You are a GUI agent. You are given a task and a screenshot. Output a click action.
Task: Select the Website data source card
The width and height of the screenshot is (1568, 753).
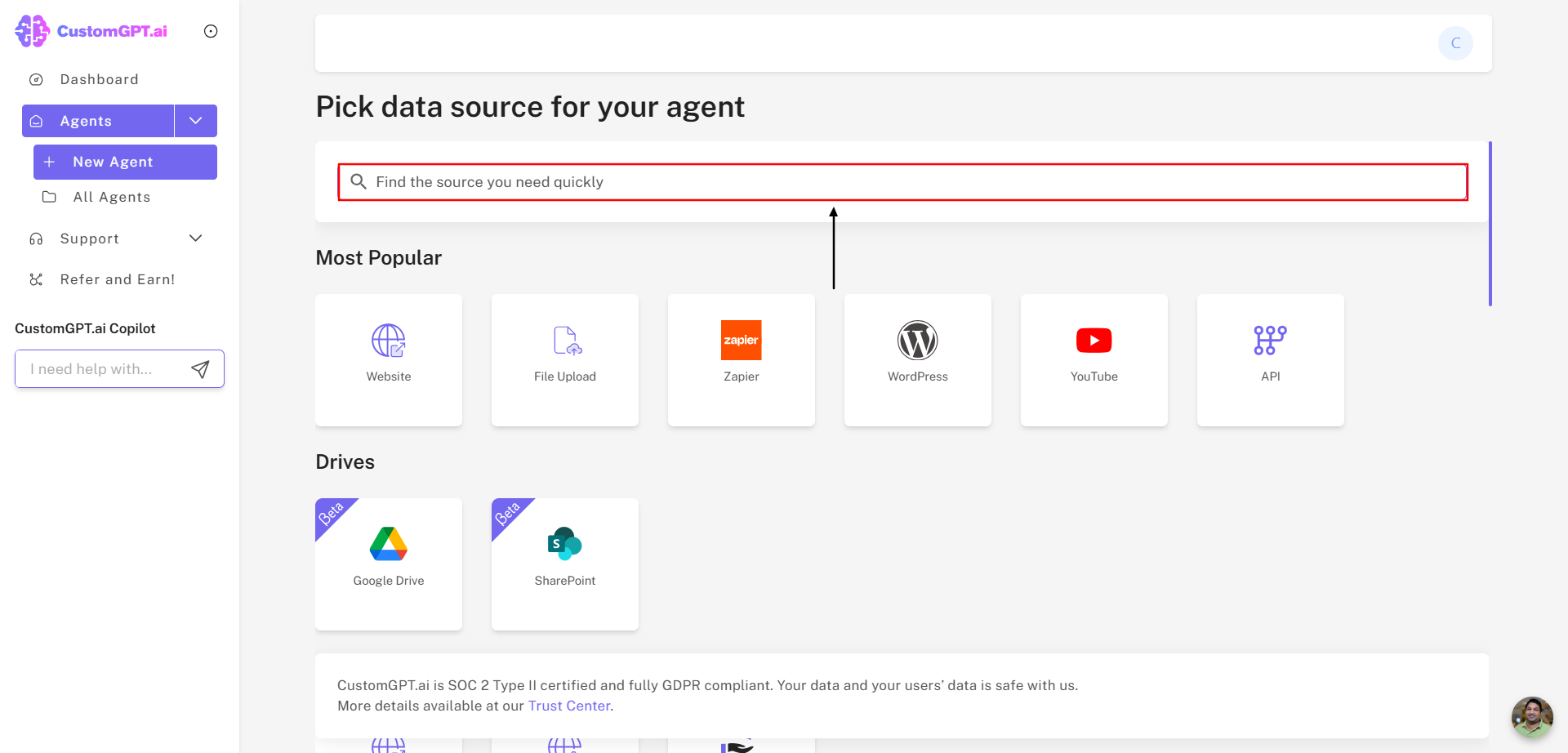[389, 360]
